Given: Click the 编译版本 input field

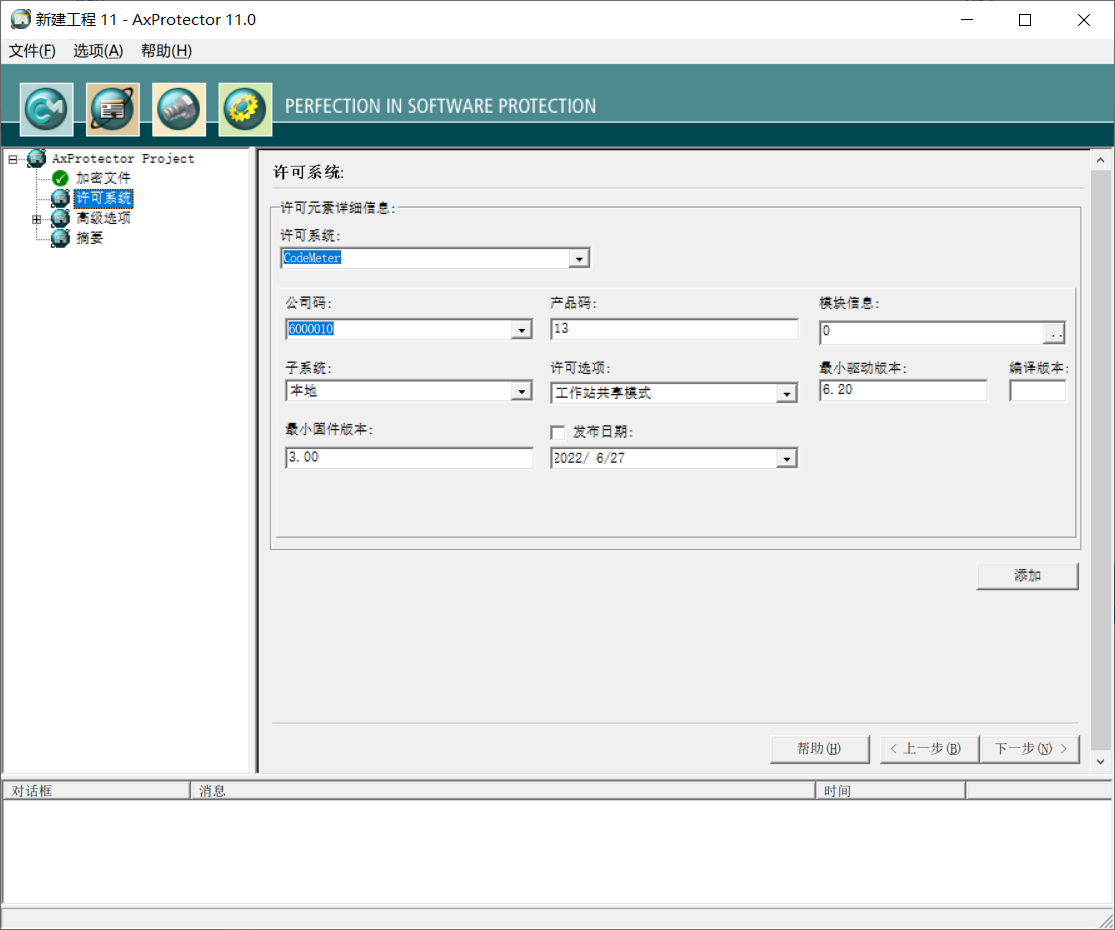Looking at the screenshot, I should tap(1037, 390).
